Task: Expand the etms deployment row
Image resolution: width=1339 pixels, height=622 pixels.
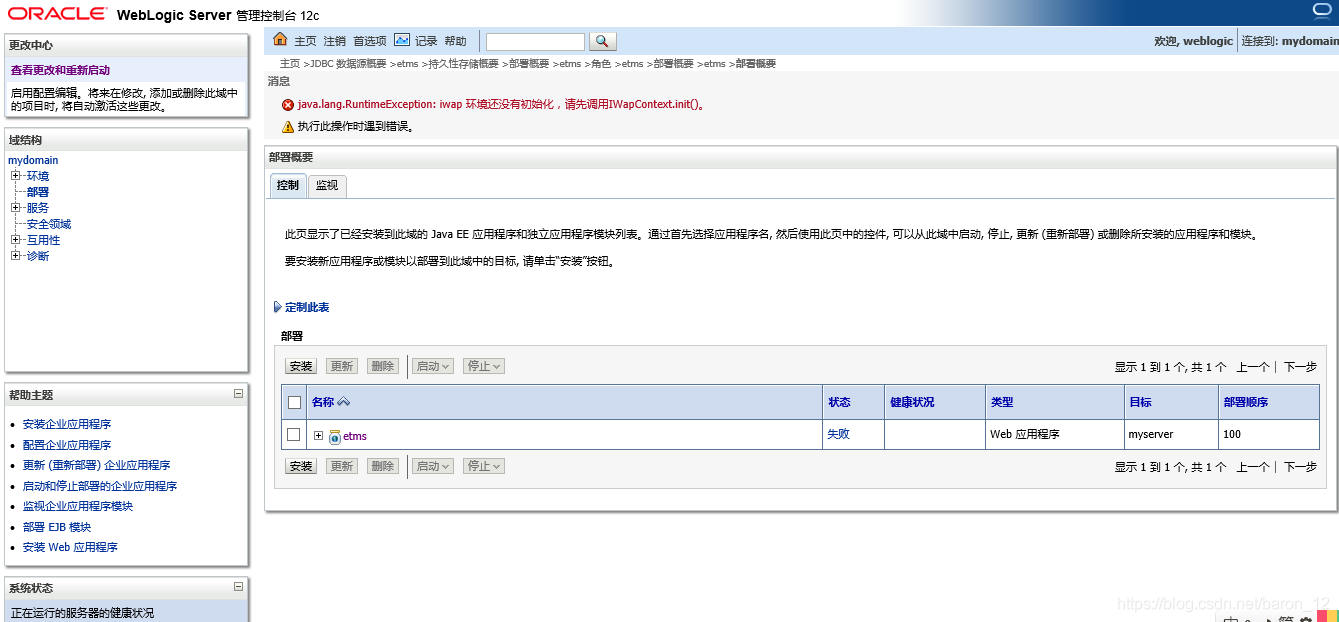Action: (319, 435)
